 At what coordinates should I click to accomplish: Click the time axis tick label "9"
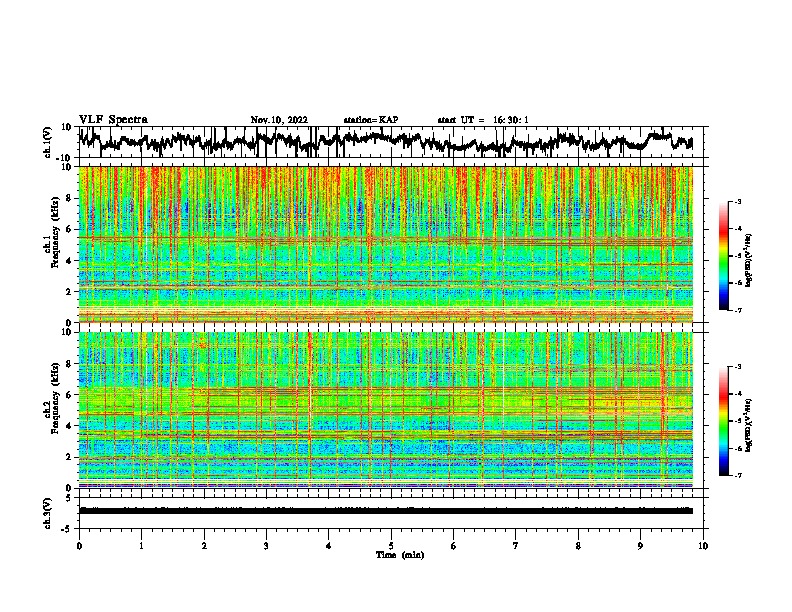point(641,546)
